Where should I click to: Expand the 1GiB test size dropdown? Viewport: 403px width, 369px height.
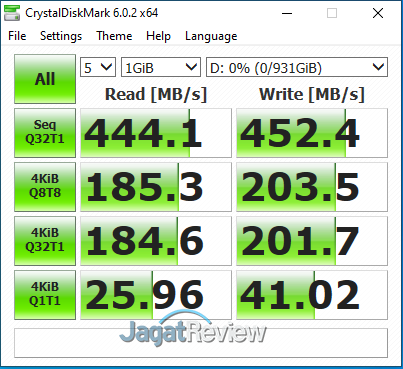click(161, 67)
